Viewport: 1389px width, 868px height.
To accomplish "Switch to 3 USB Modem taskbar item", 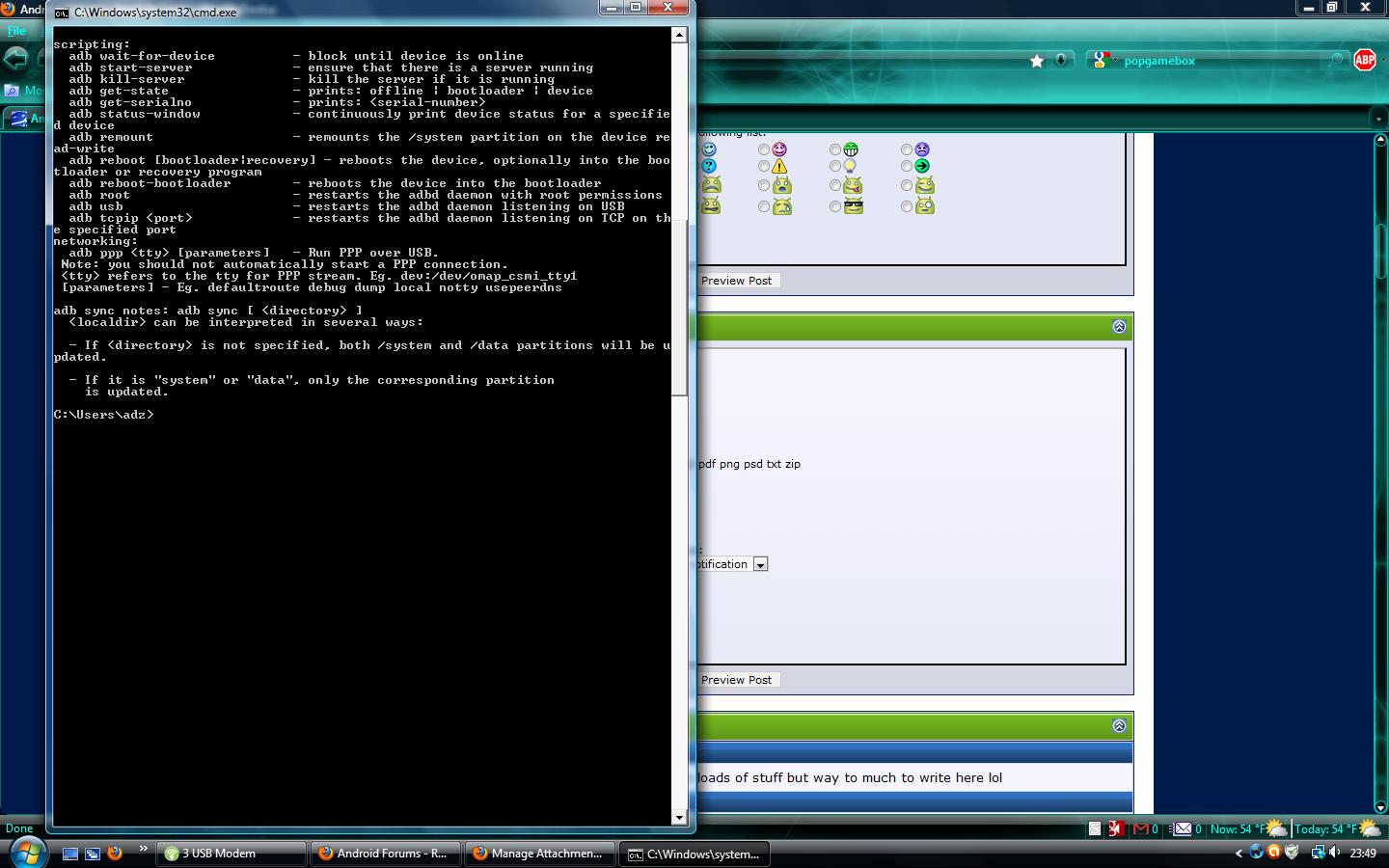I will point(231,854).
